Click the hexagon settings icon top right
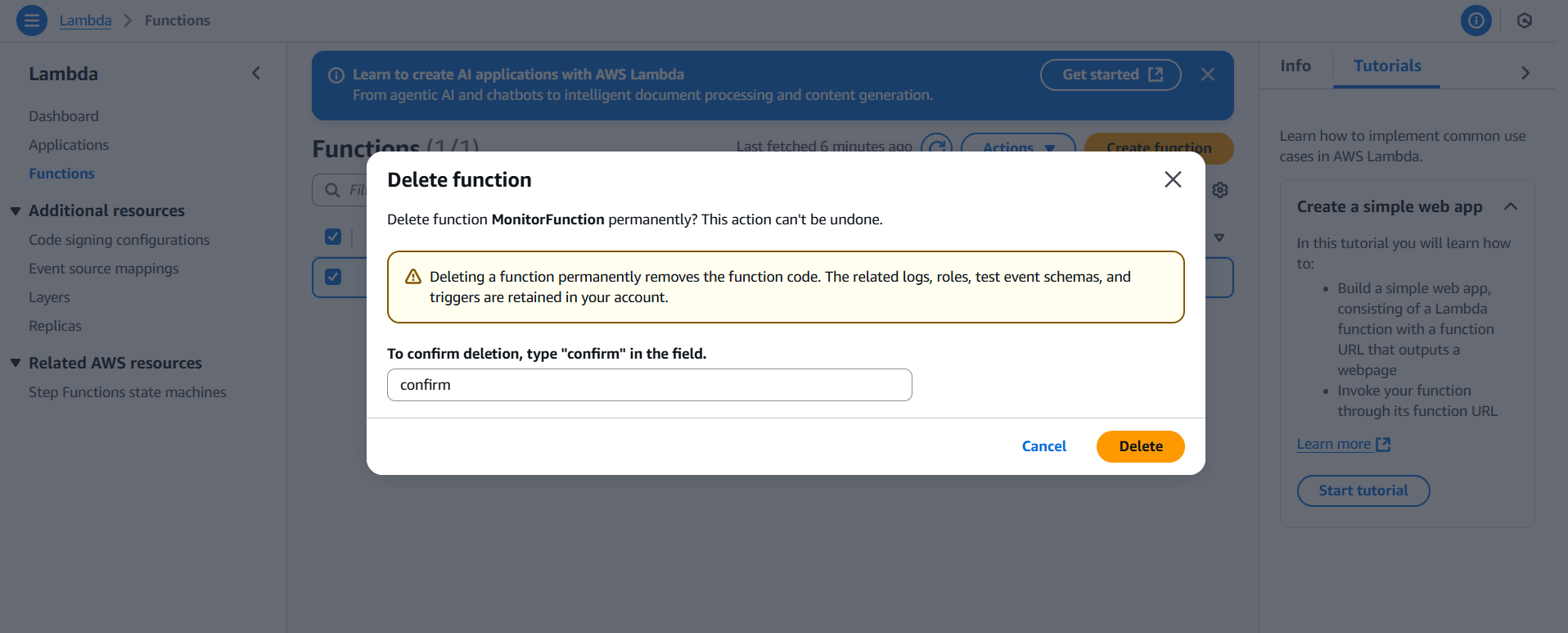 tap(1524, 20)
